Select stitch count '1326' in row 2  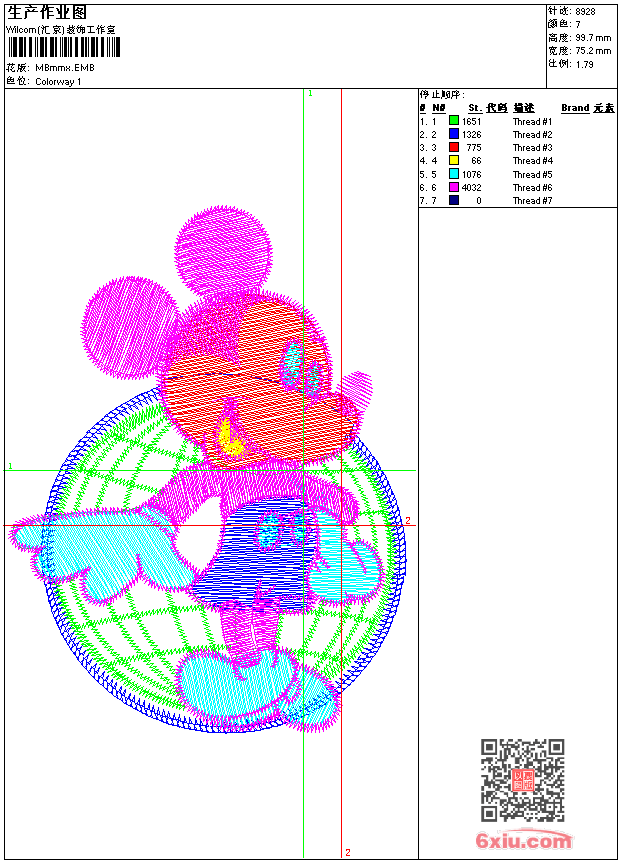[x=471, y=134]
